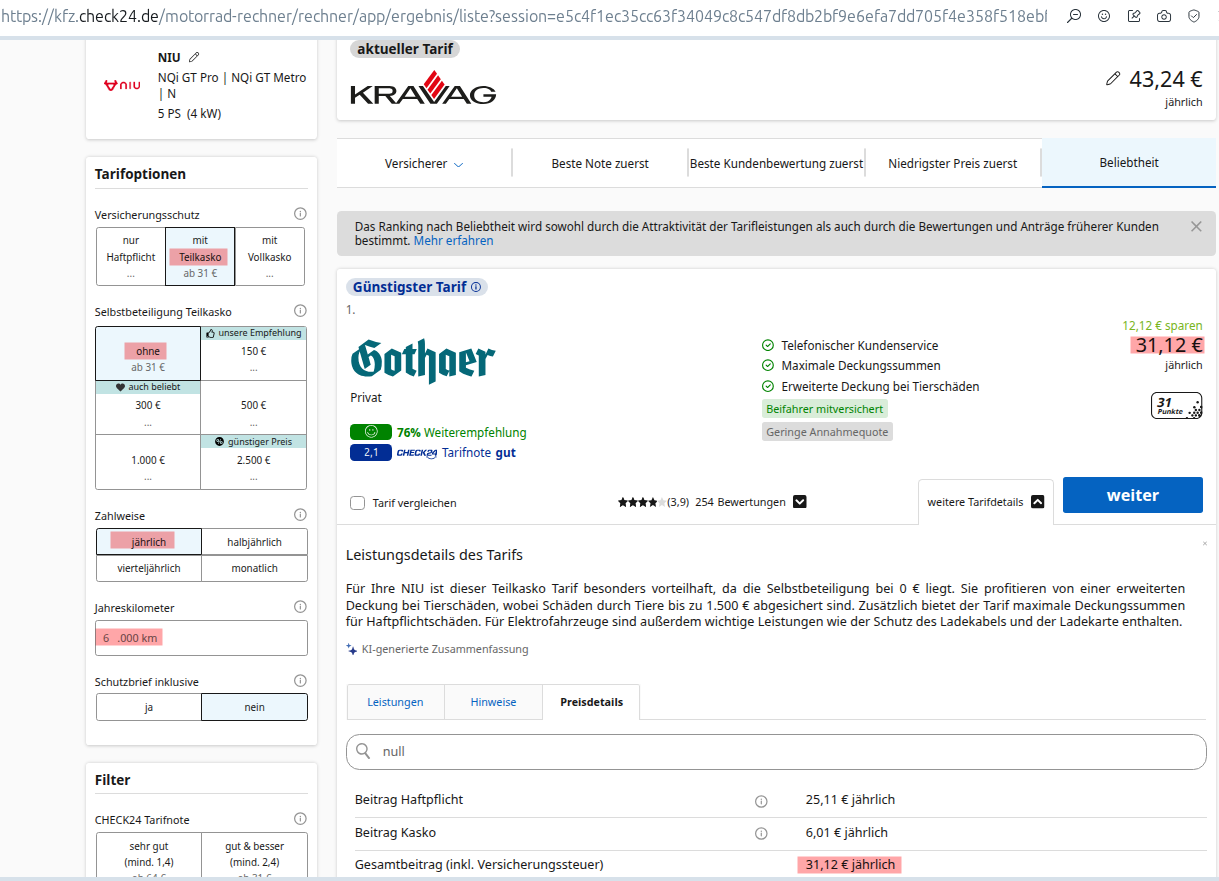
Task: Click info icon next to Günstigster Tarif
Action: 476,287
